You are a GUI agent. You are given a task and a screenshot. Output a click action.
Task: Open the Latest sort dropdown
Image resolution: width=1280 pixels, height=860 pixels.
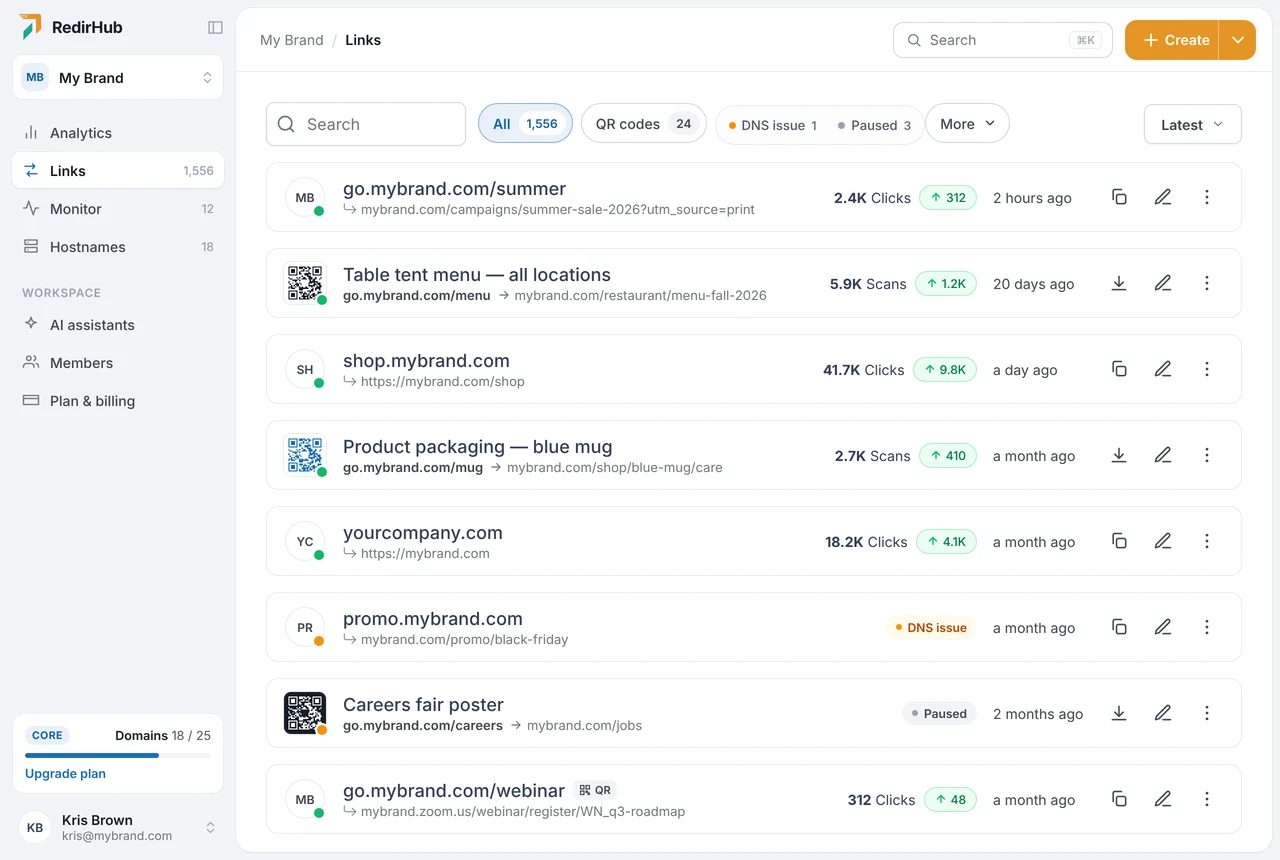coord(1192,124)
